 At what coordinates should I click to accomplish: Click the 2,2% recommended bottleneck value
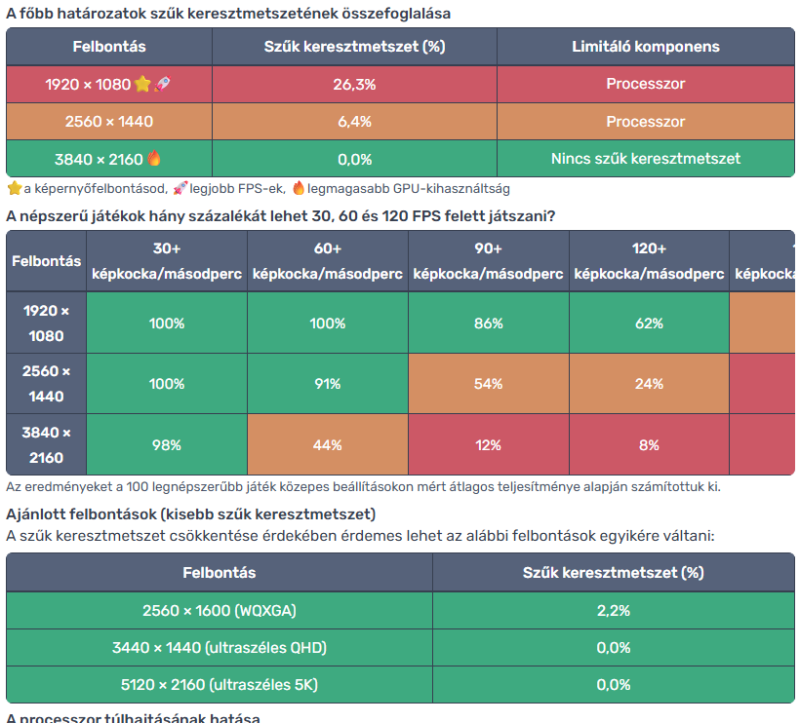[x=613, y=610]
